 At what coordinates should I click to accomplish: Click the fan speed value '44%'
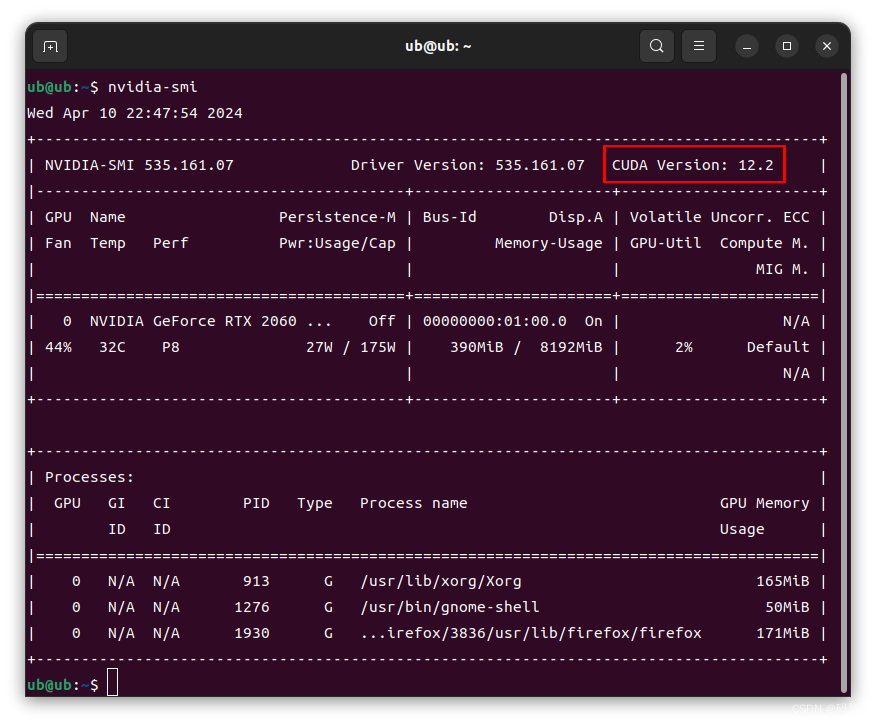coord(58,347)
